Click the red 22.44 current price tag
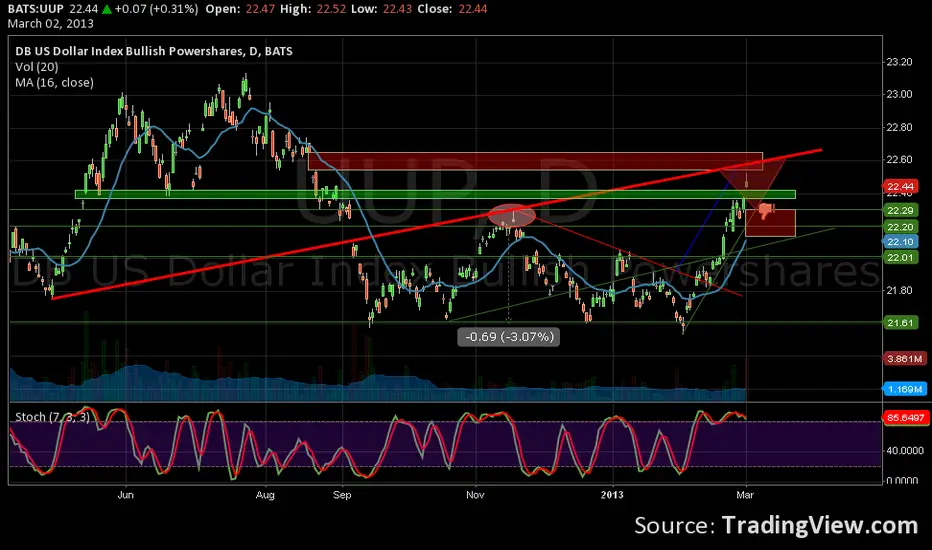 (900, 187)
